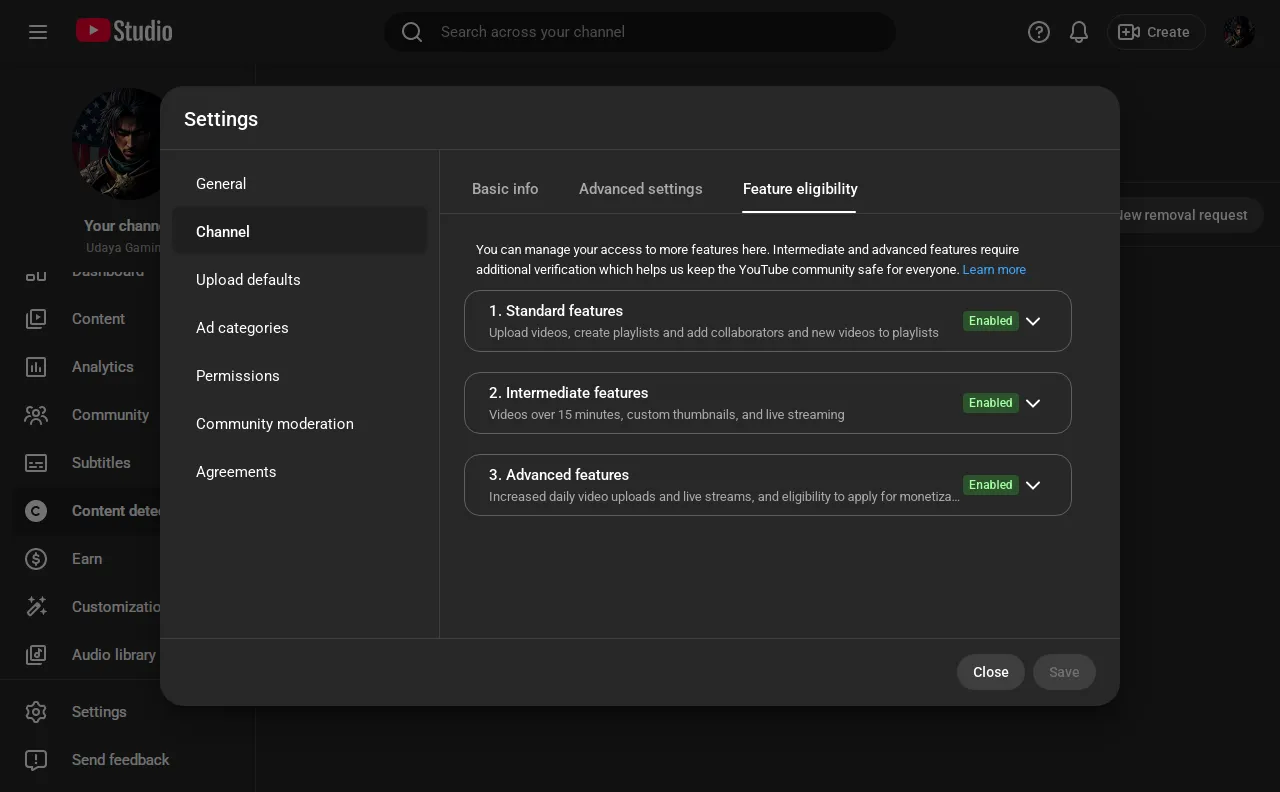Click the channel profile picture in sidebar
This screenshot has height=792, width=1280.
point(116,144)
